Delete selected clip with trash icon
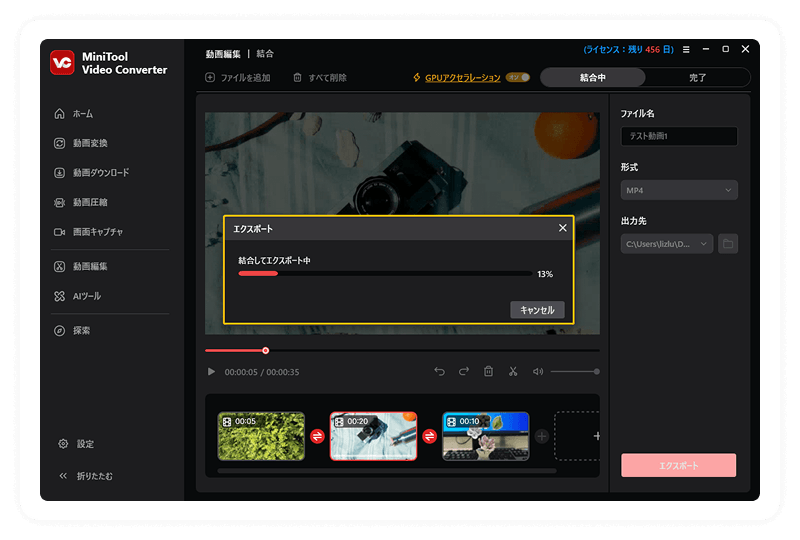Image resolution: width=800 pixels, height=540 pixels. (x=488, y=372)
